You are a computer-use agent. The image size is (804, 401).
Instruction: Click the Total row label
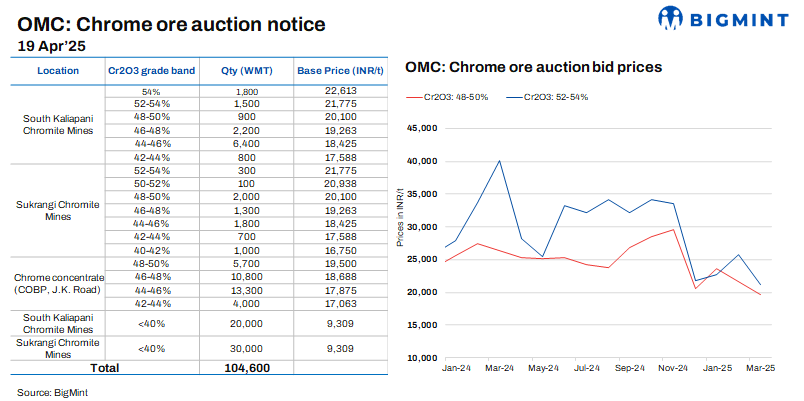(104, 368)
